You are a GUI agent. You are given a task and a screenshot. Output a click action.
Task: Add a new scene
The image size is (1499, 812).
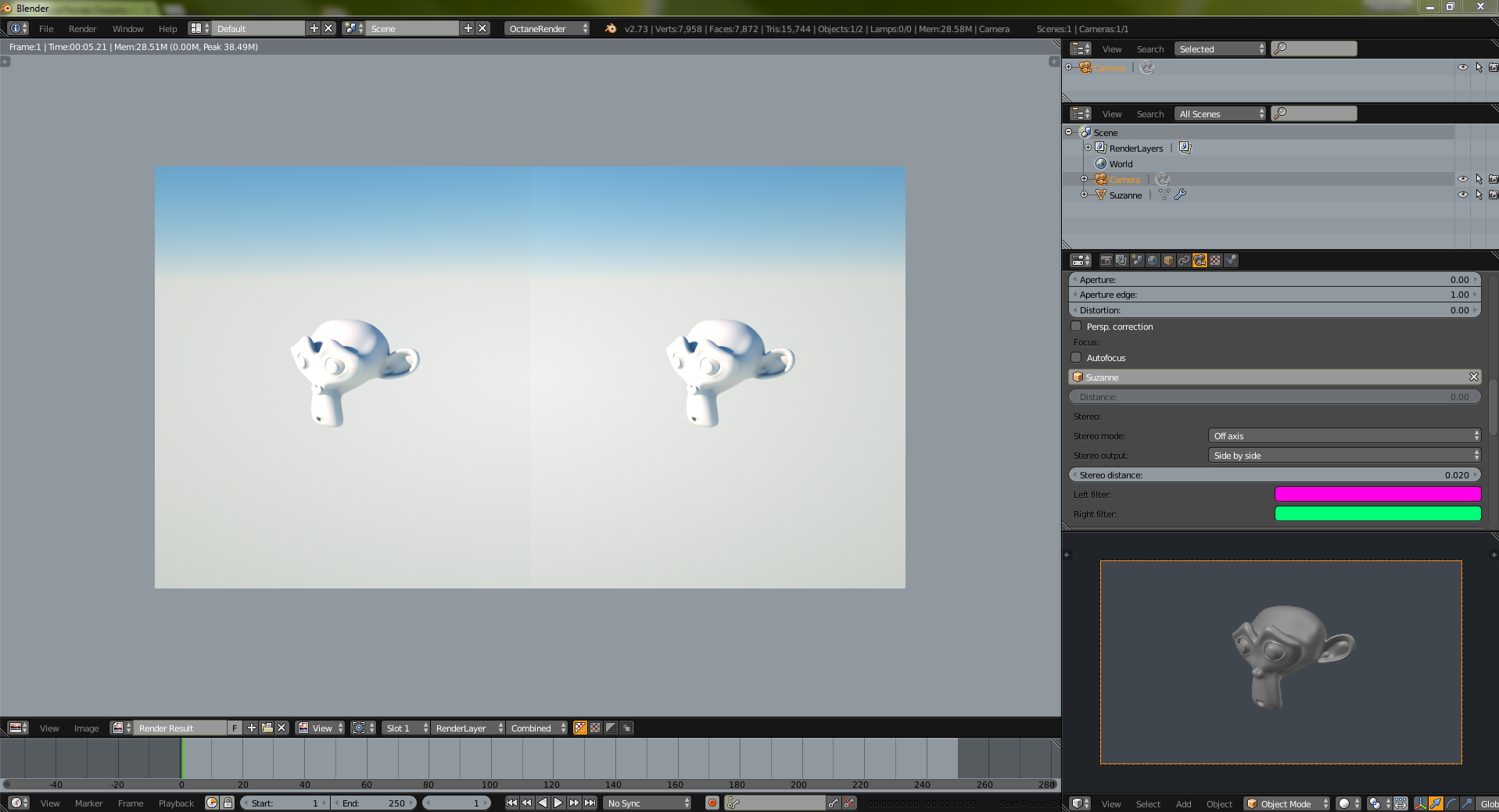click(468, 28)
